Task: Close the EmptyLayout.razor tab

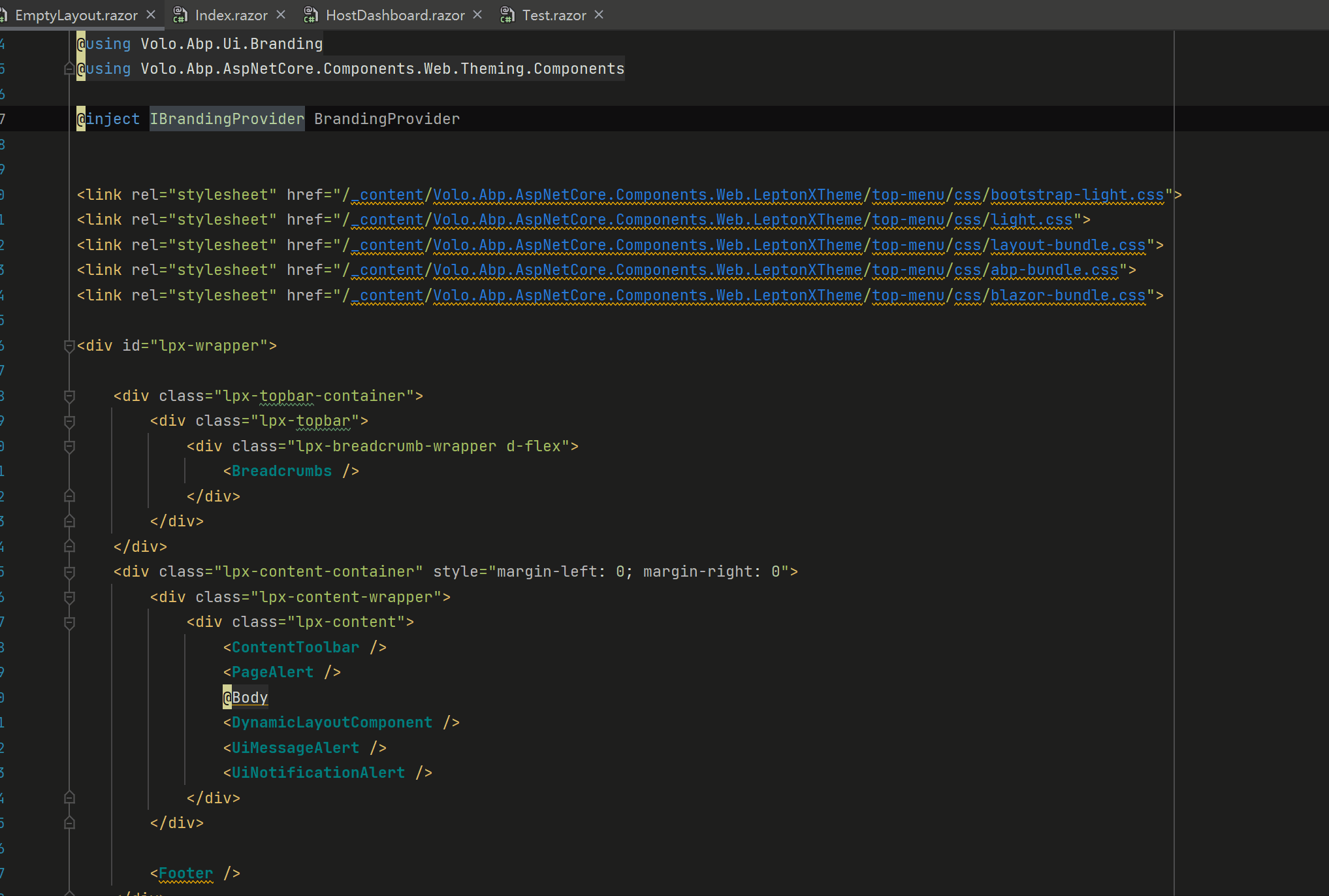Action: 151,14
